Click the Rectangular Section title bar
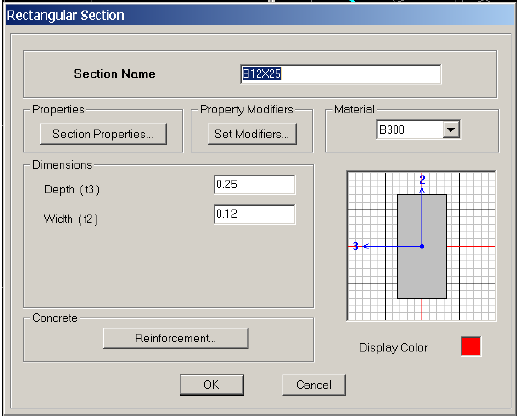517x418 pixels. 260,15
